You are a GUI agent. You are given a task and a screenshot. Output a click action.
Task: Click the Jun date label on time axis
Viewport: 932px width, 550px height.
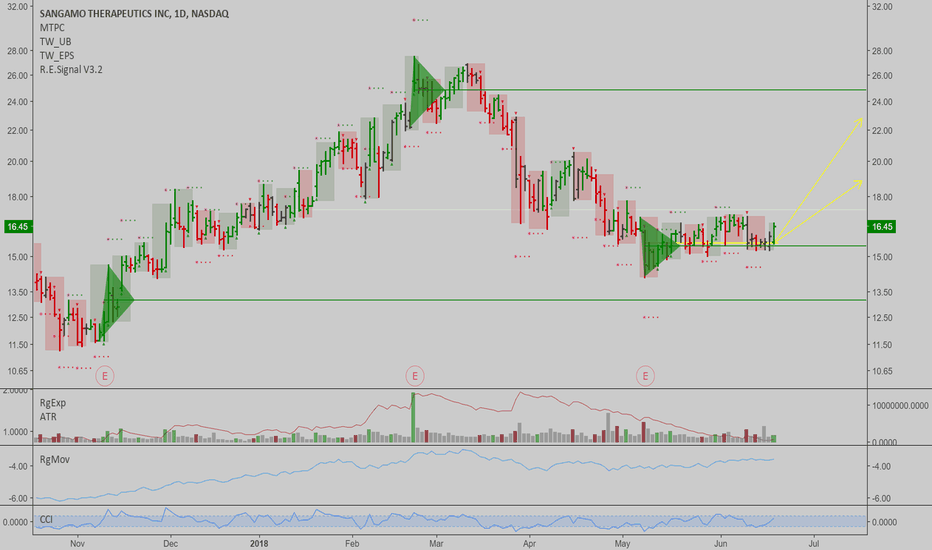(720, 543)
